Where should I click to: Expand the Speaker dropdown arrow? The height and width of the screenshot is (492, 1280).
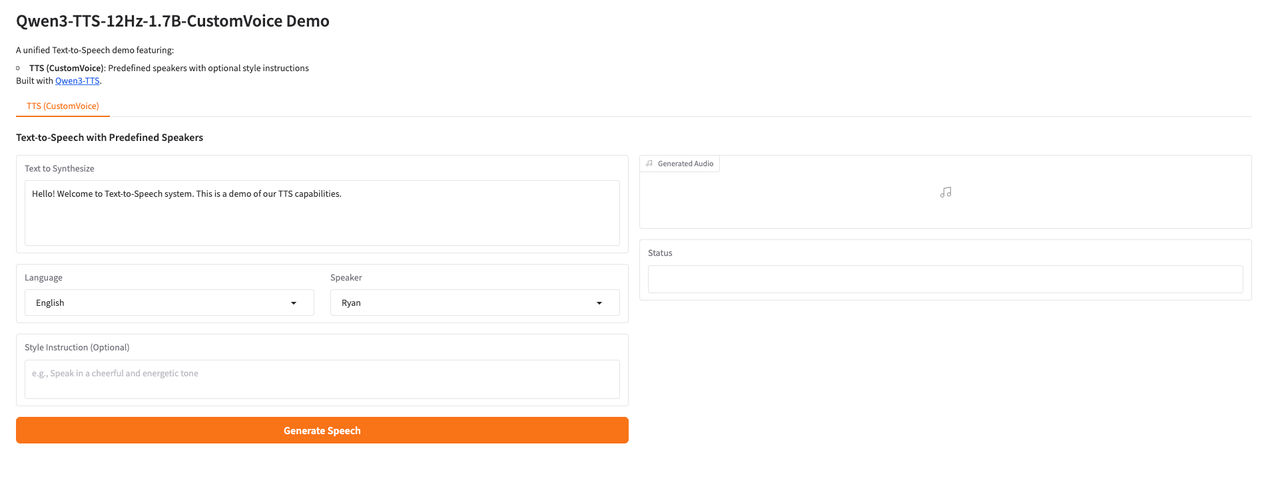point(599,303)
